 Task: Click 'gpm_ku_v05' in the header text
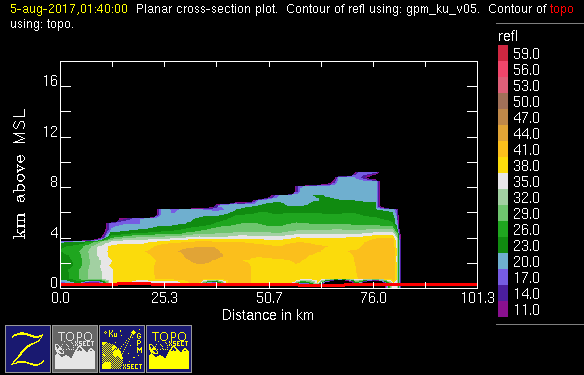tap(442, 9)
